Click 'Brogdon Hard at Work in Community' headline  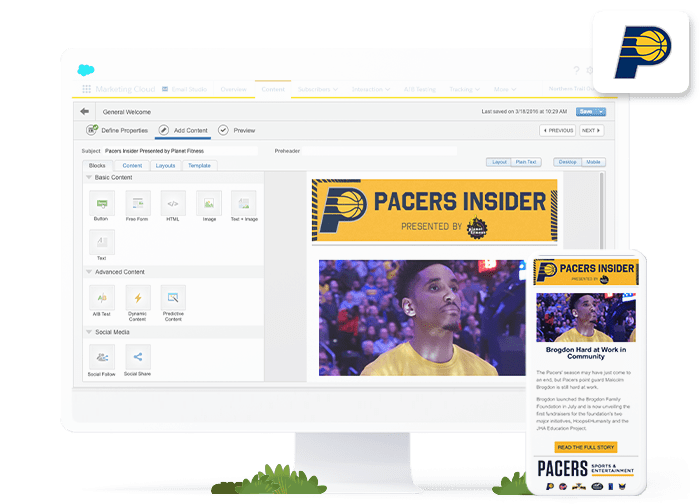tap(586, 353)
